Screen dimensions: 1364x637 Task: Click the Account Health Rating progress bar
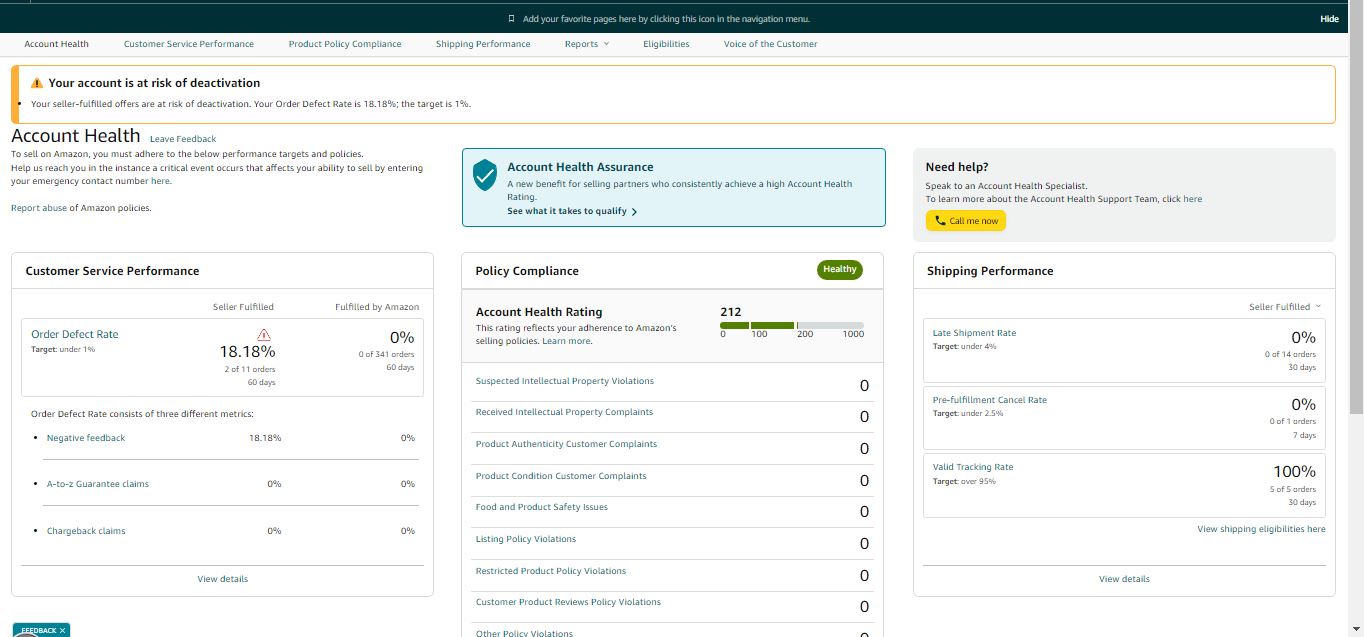coord(792,326)
